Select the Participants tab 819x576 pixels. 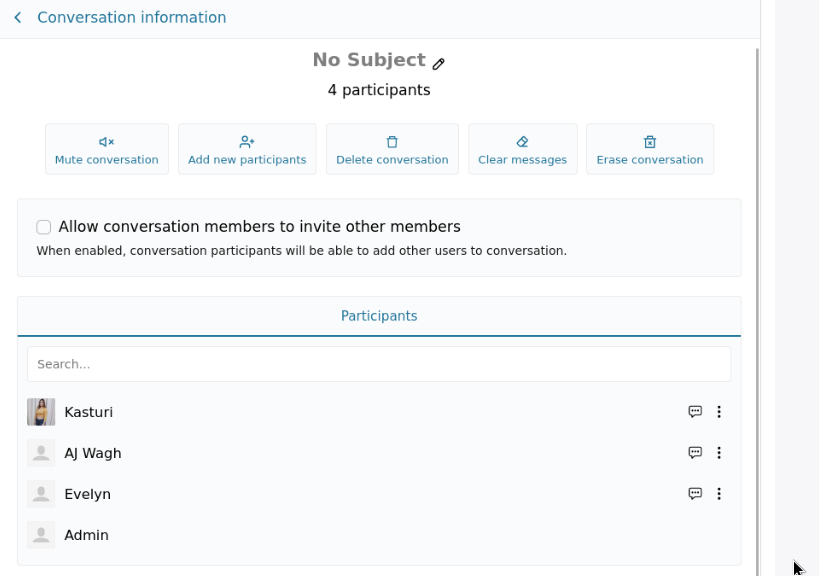(x=379, y=316)
